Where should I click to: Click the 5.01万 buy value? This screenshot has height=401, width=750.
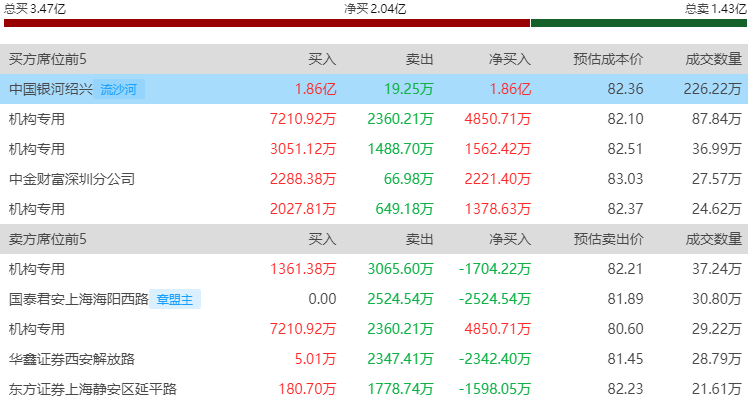(315, 359)
